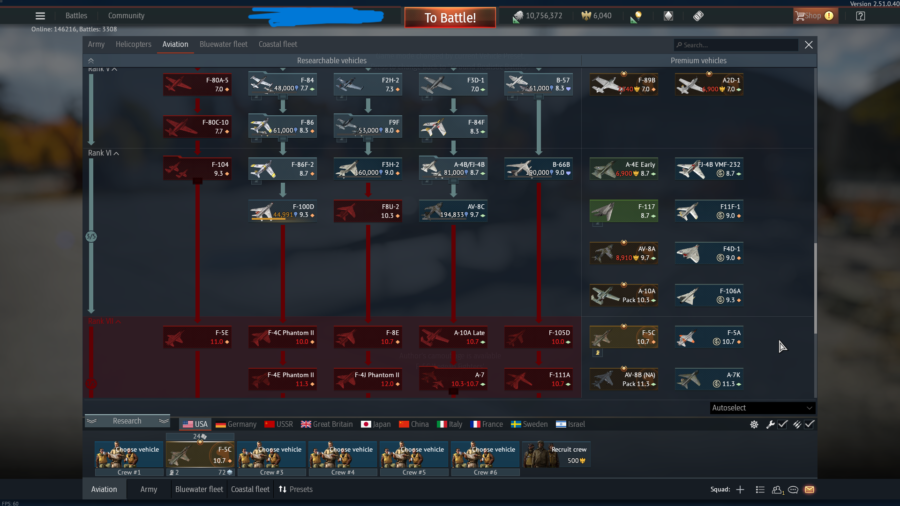Open the gear settings icon below Autoselect
This screenshot has height=506, width=900.
754,425
